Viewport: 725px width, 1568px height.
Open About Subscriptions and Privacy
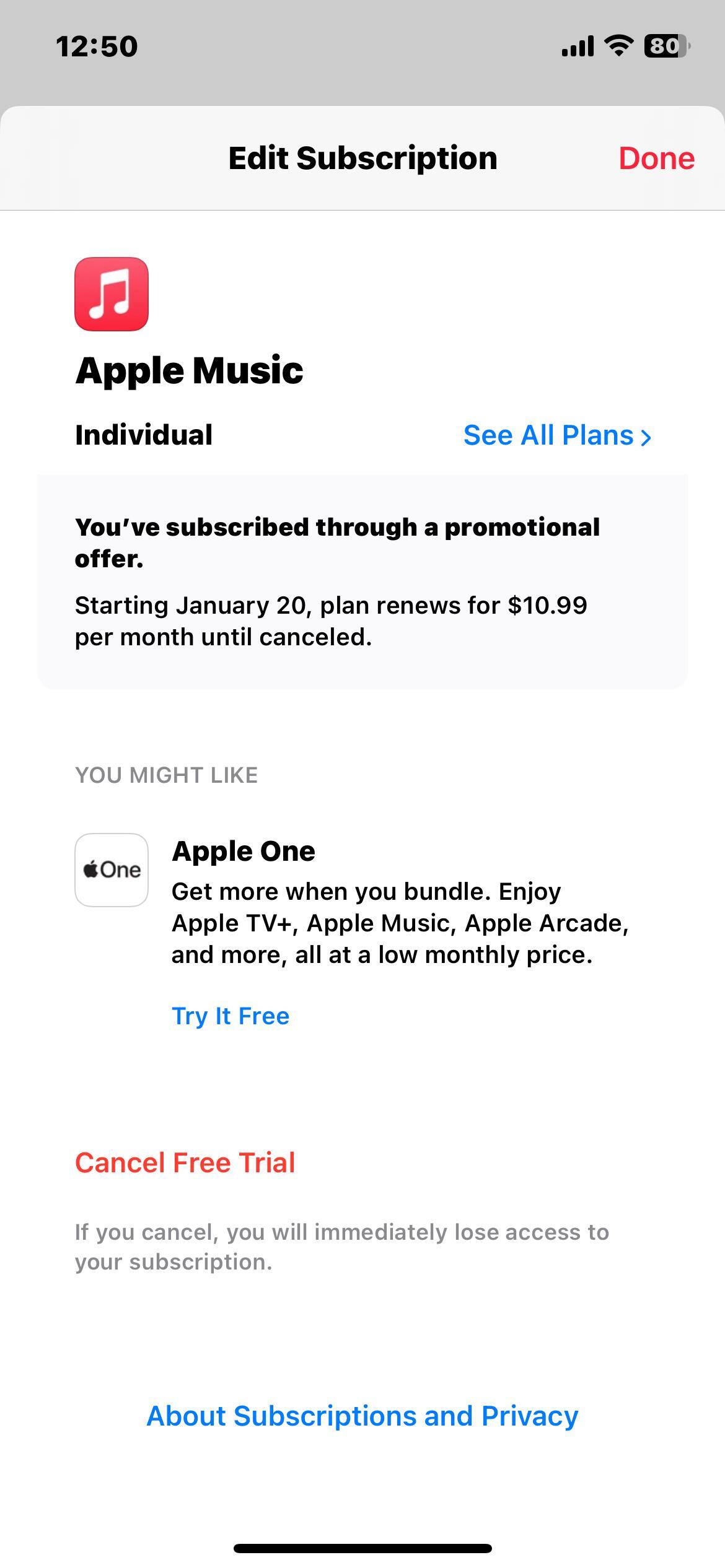coord(362,1415)
